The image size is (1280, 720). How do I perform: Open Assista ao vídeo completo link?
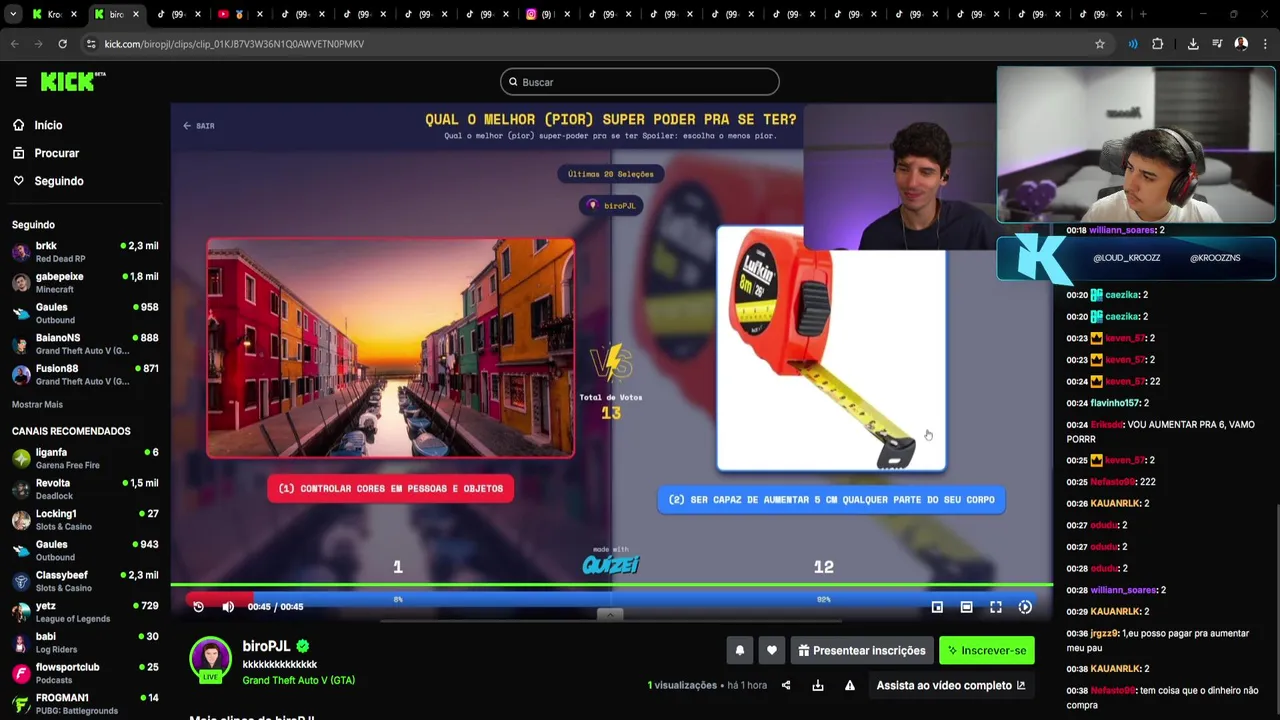coord(951,685)
